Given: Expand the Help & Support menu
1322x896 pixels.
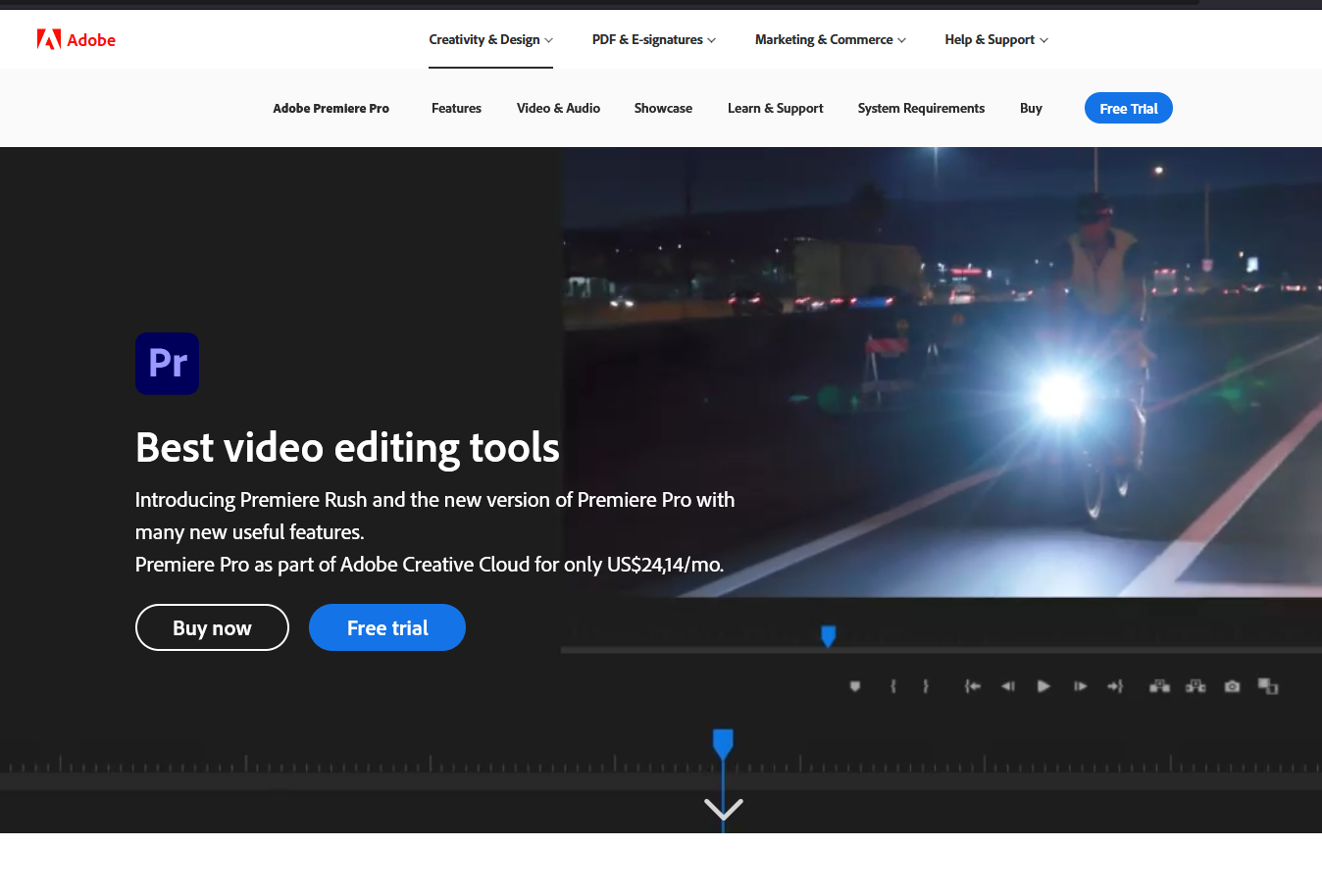Looking at the screenshot, I should pos(996,40).
